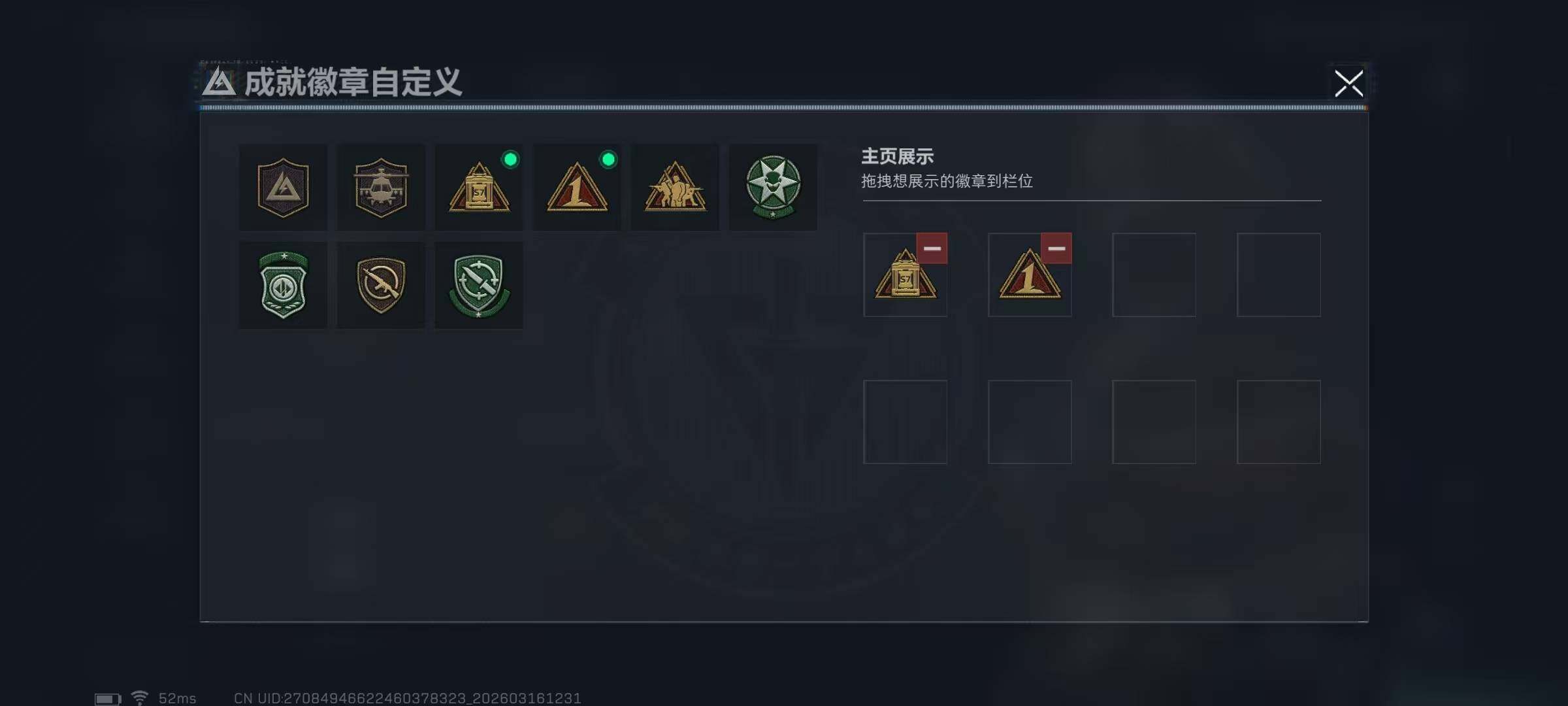Select the second empty slot in bottom row
Viewport: 1568px width, 706px height.
point(1030,422)
